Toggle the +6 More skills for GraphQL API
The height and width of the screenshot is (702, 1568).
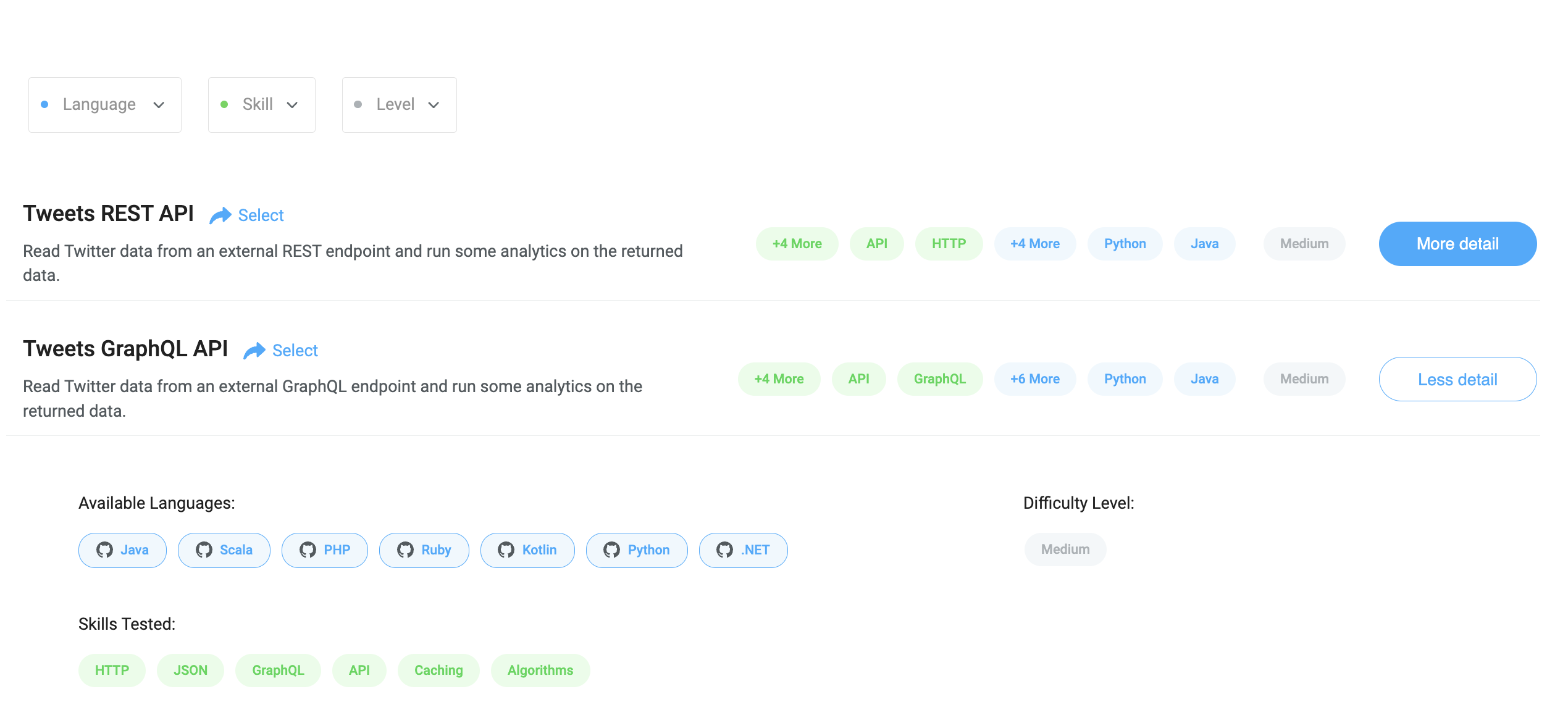pyautogui.click(x=1035, y=378)
